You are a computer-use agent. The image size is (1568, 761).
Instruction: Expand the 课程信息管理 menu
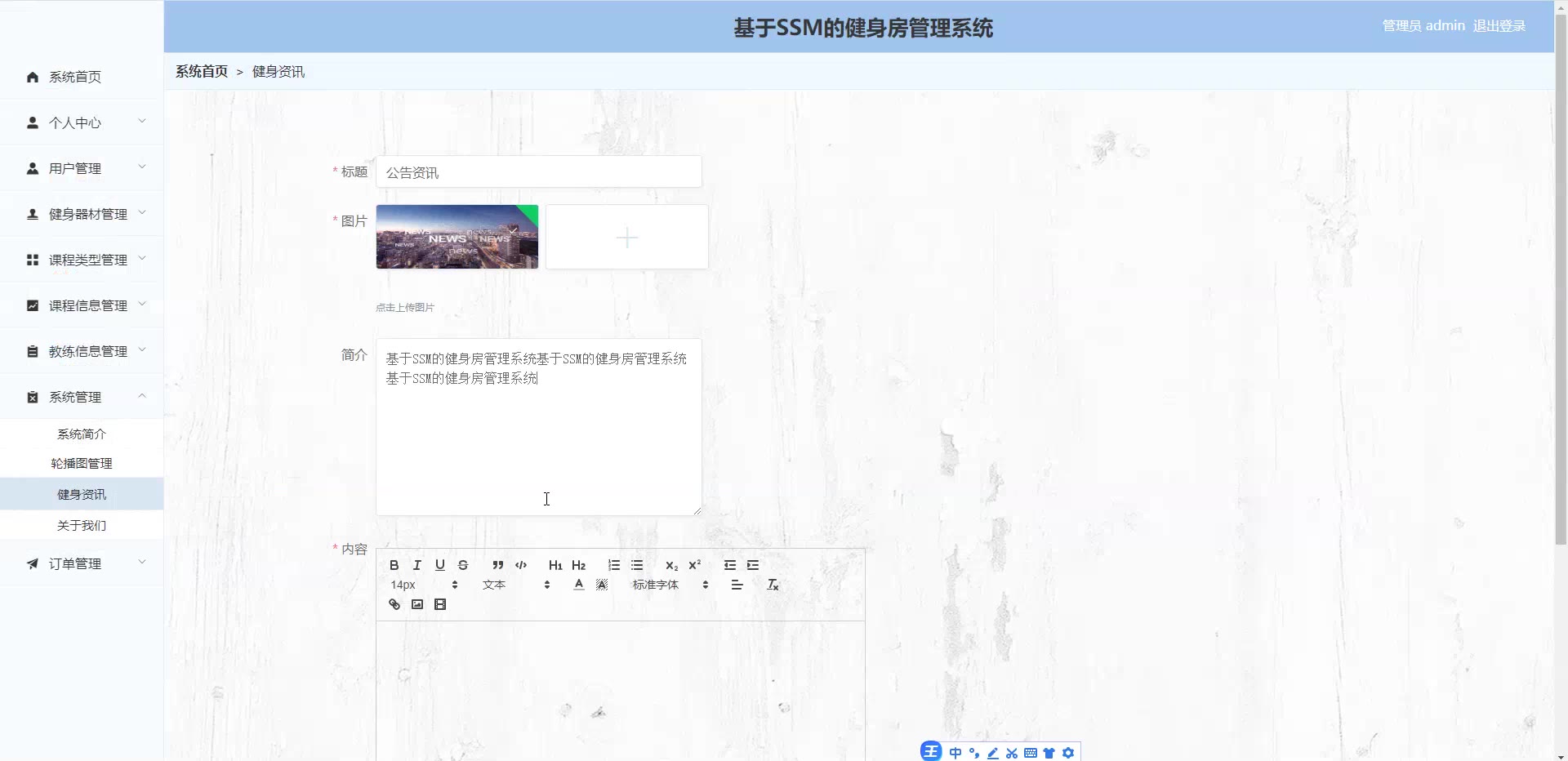click(x=82, y=305)
